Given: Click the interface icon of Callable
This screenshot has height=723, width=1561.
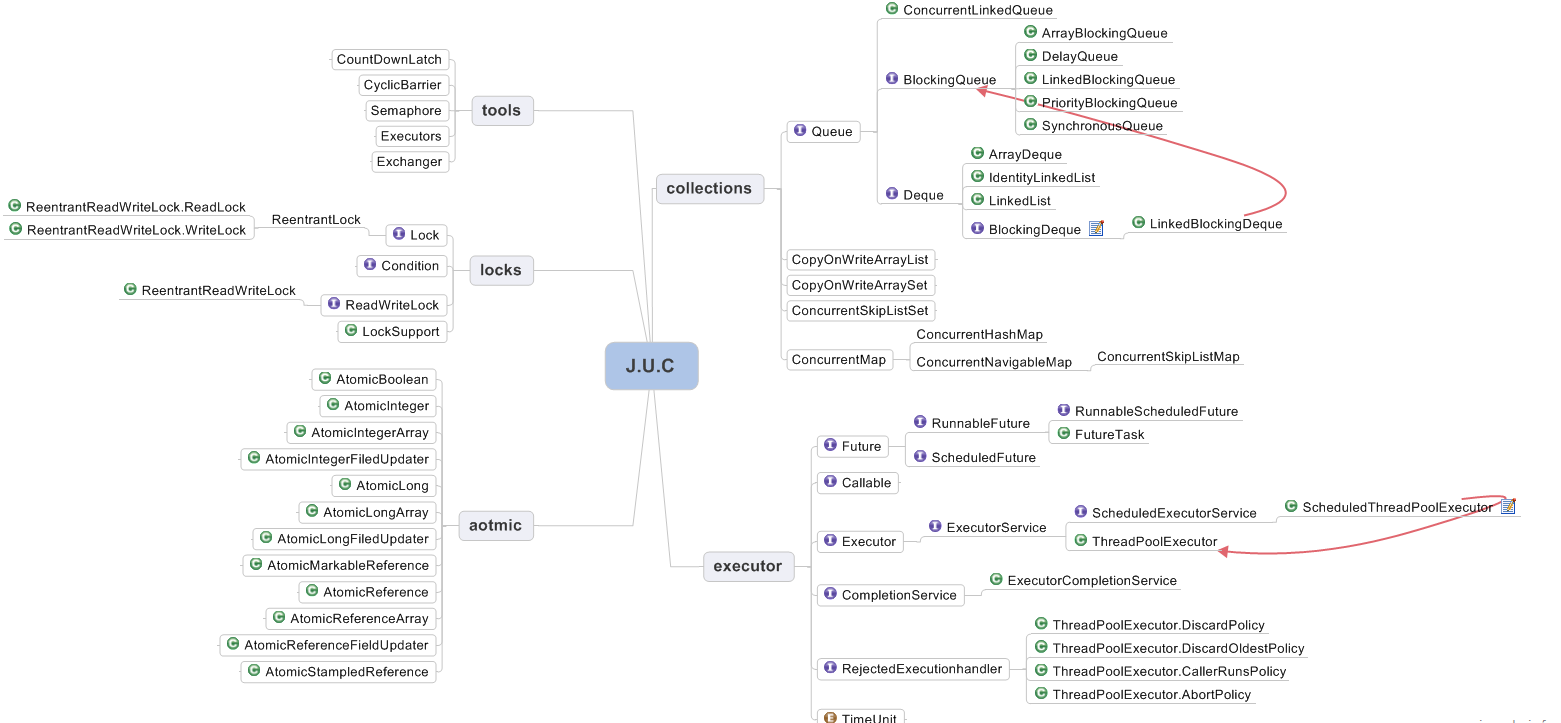Looking at the screenshot, I should point(831,481).
